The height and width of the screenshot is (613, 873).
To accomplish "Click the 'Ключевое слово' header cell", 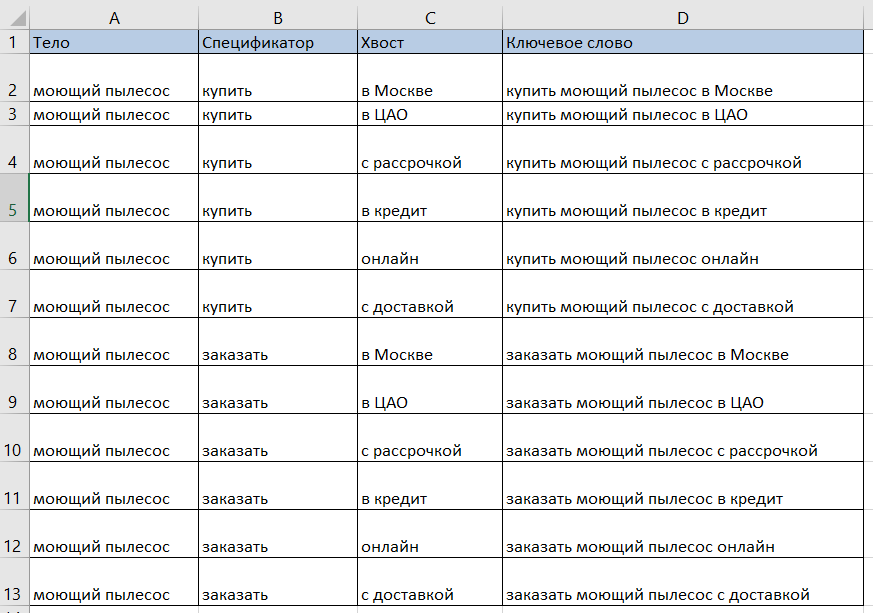I will pyautogui.click(x=683, y=42).
